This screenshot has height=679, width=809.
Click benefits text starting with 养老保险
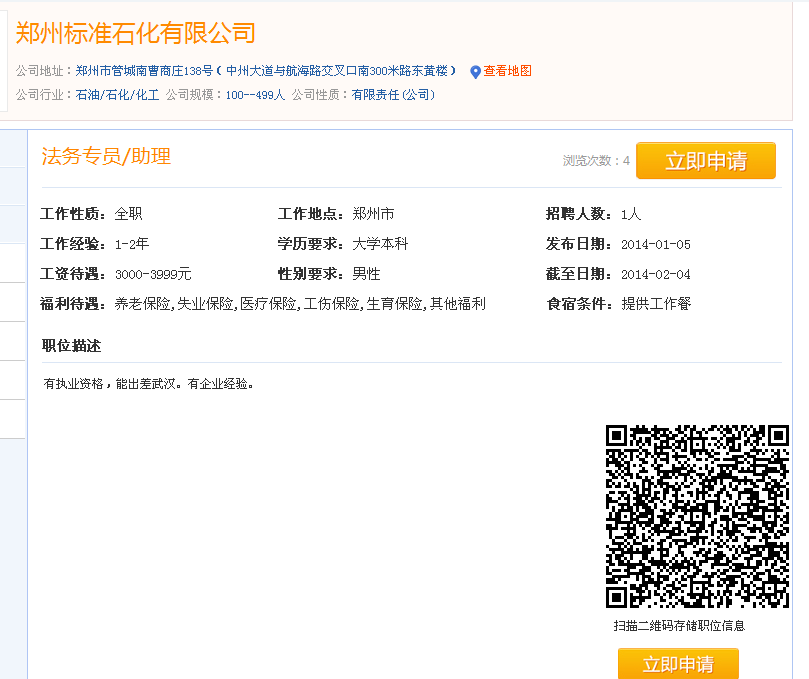tap(300, 304)
